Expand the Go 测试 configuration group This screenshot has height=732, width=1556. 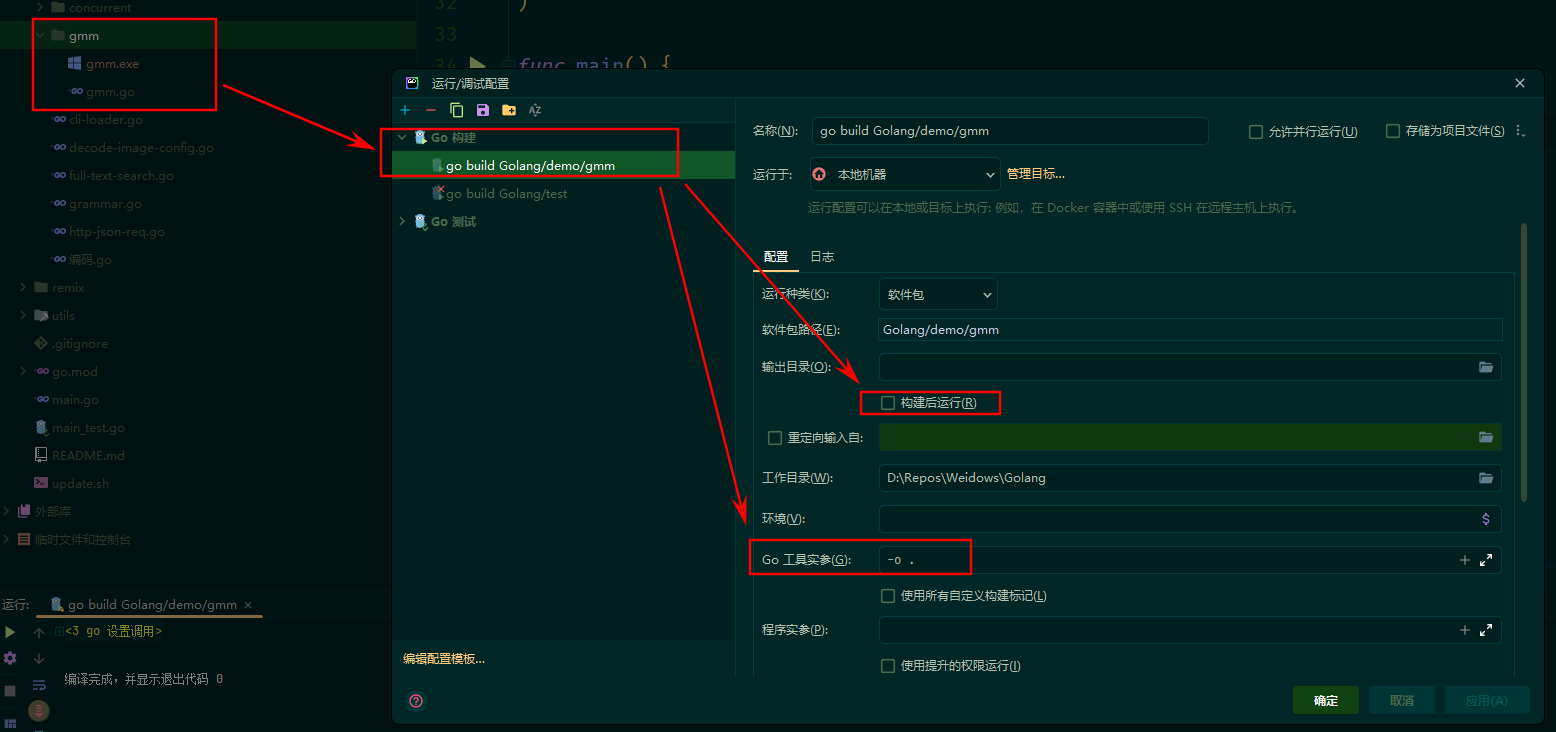tap(403, 222)
